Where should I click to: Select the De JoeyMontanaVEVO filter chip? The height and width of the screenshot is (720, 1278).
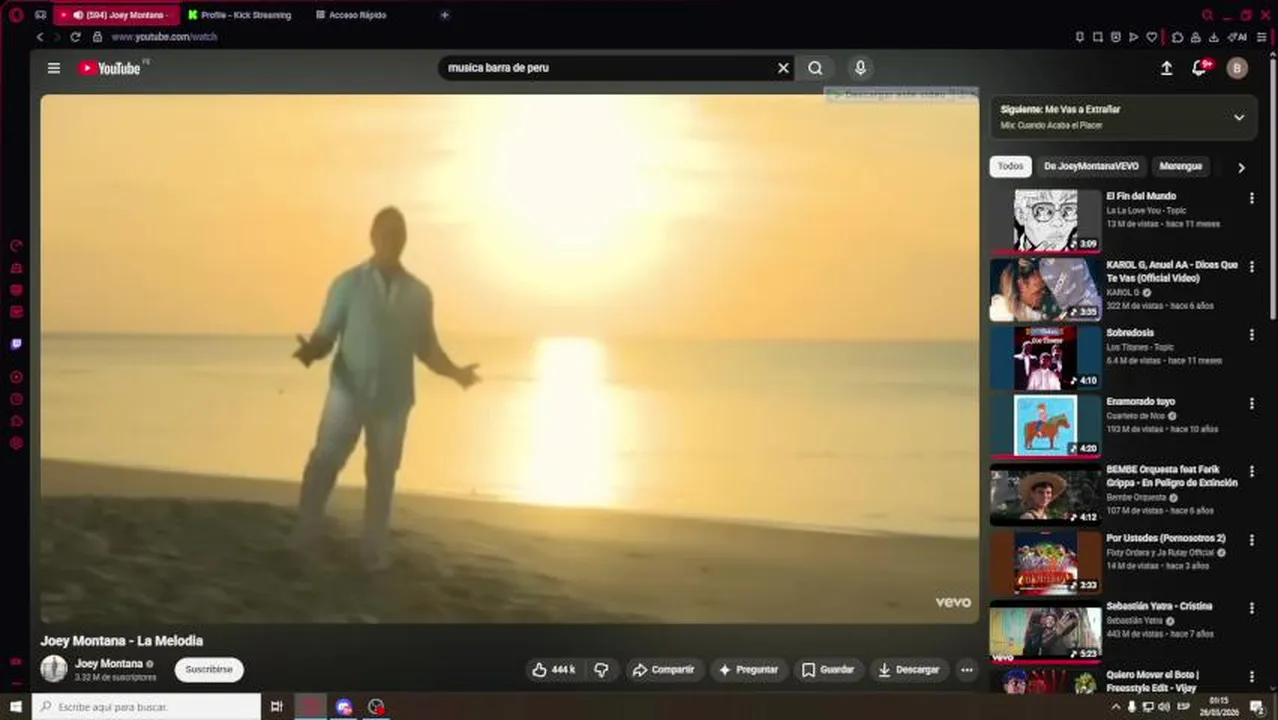click(1091, 167)
